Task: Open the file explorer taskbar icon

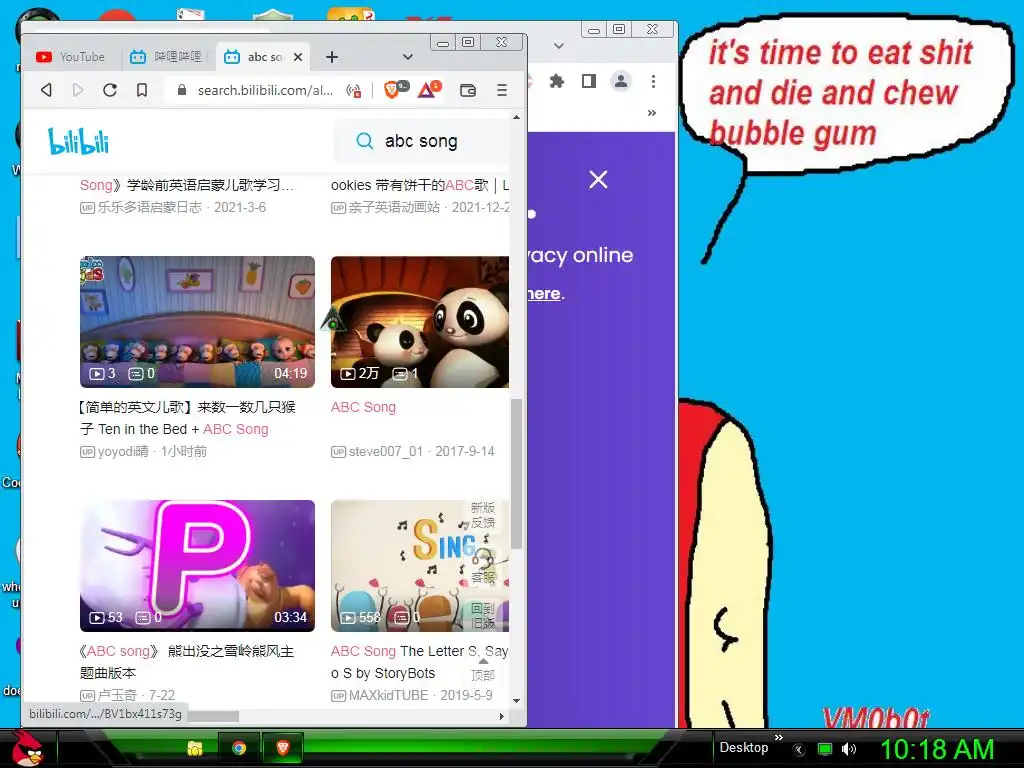Action: (x=195, y=748)
